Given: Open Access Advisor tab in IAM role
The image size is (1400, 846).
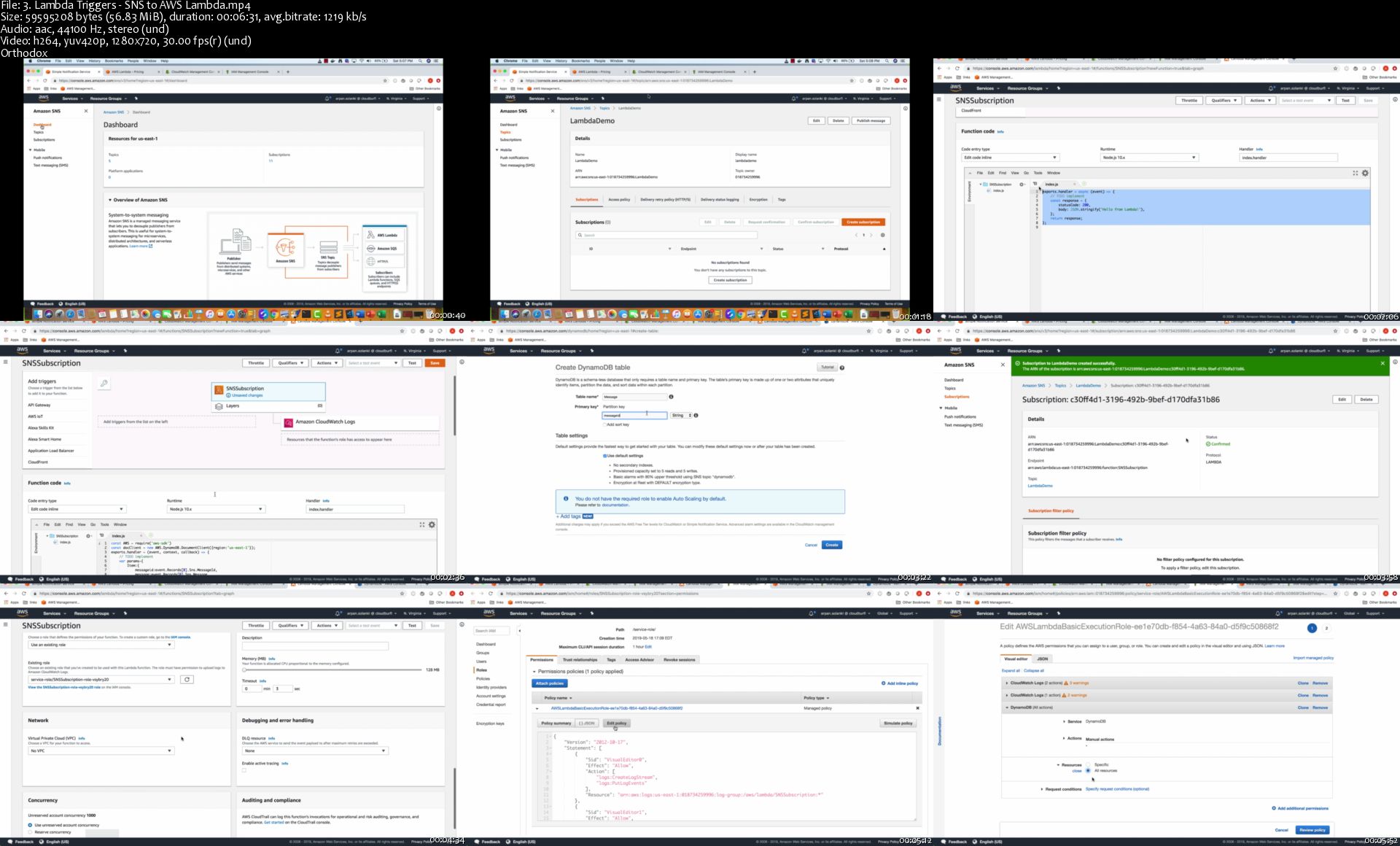Looking at the screenshot, I should [x=639, y=659].
